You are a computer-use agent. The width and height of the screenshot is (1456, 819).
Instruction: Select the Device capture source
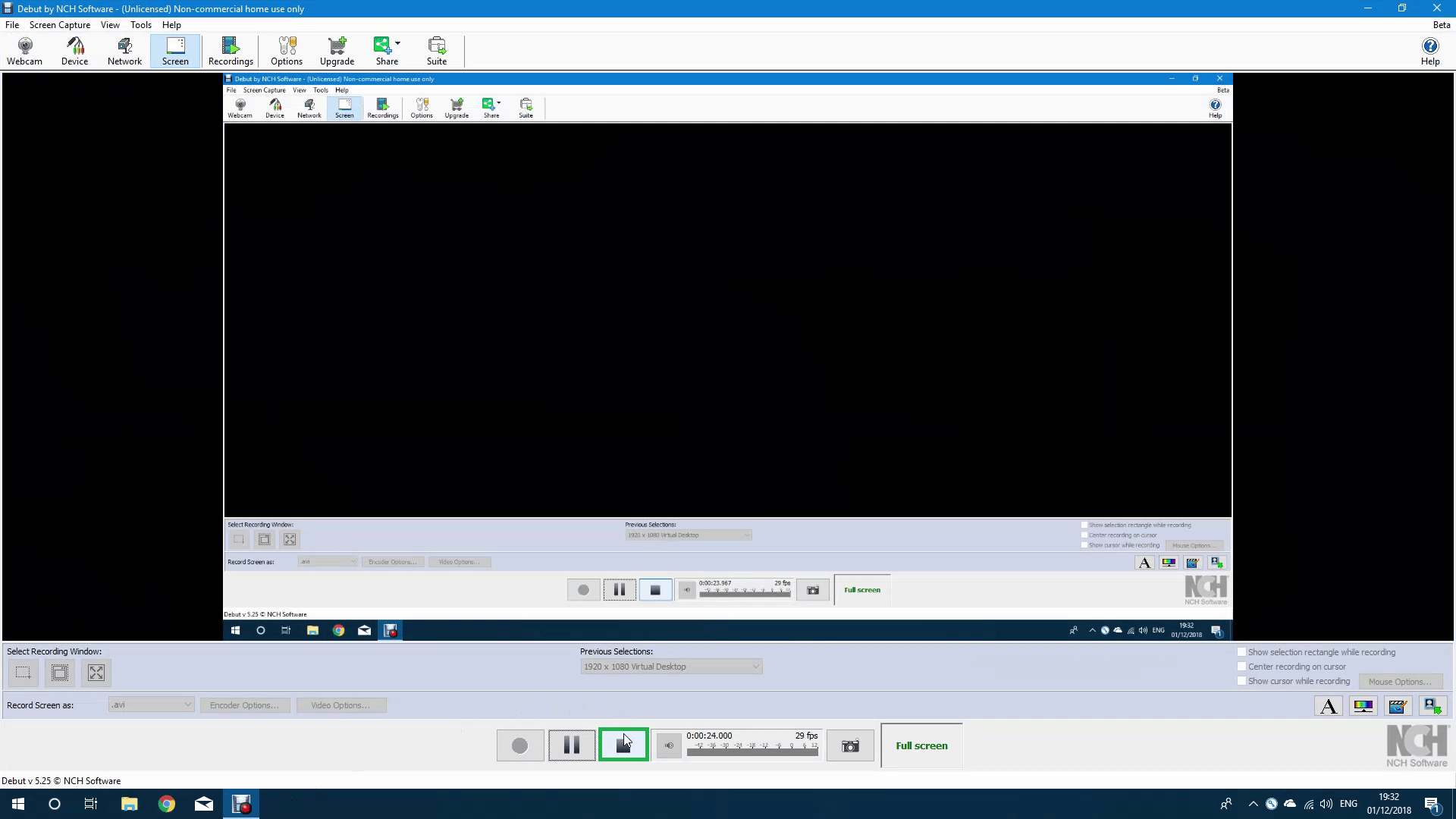point(74,52)
